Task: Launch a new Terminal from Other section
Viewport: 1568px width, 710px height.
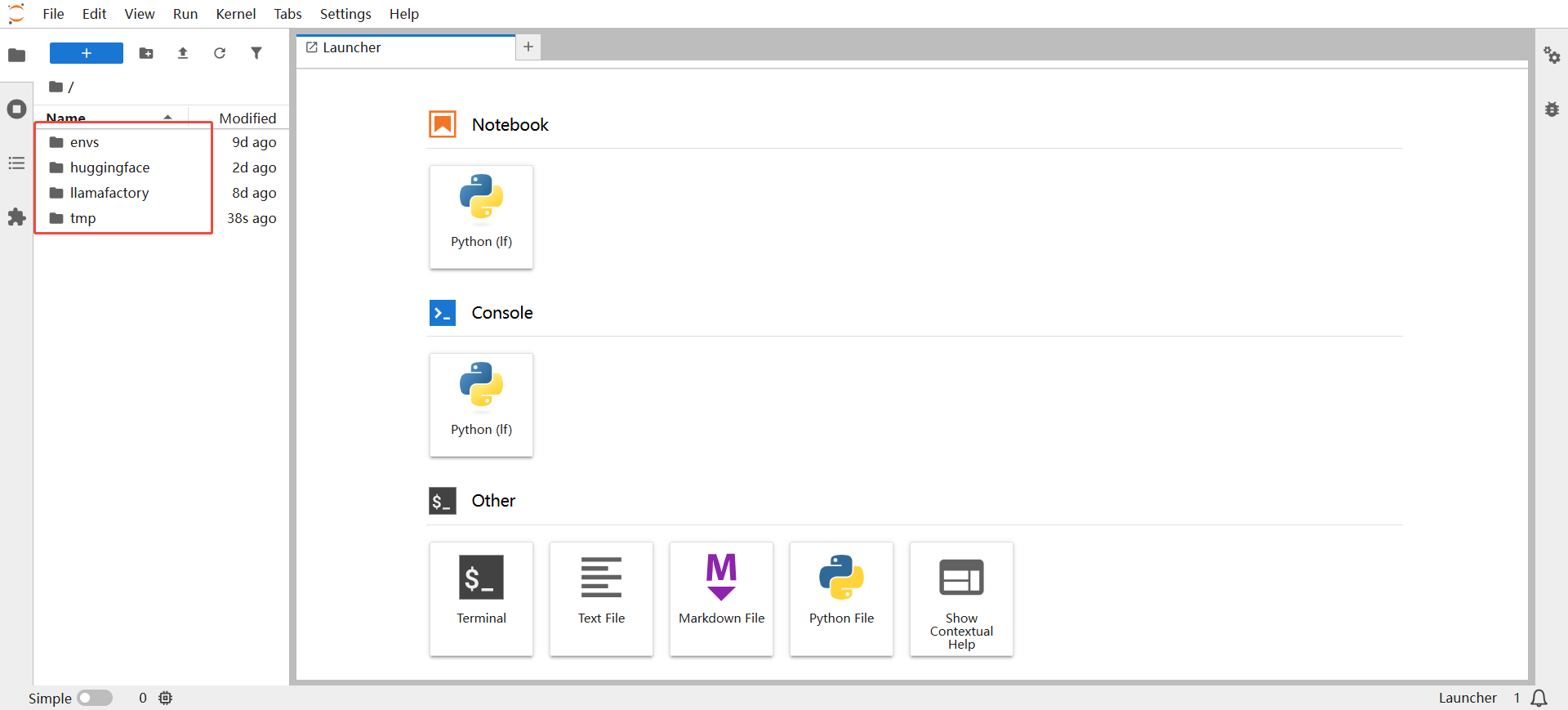Action: pyautogui.click(x=481, y=598)
